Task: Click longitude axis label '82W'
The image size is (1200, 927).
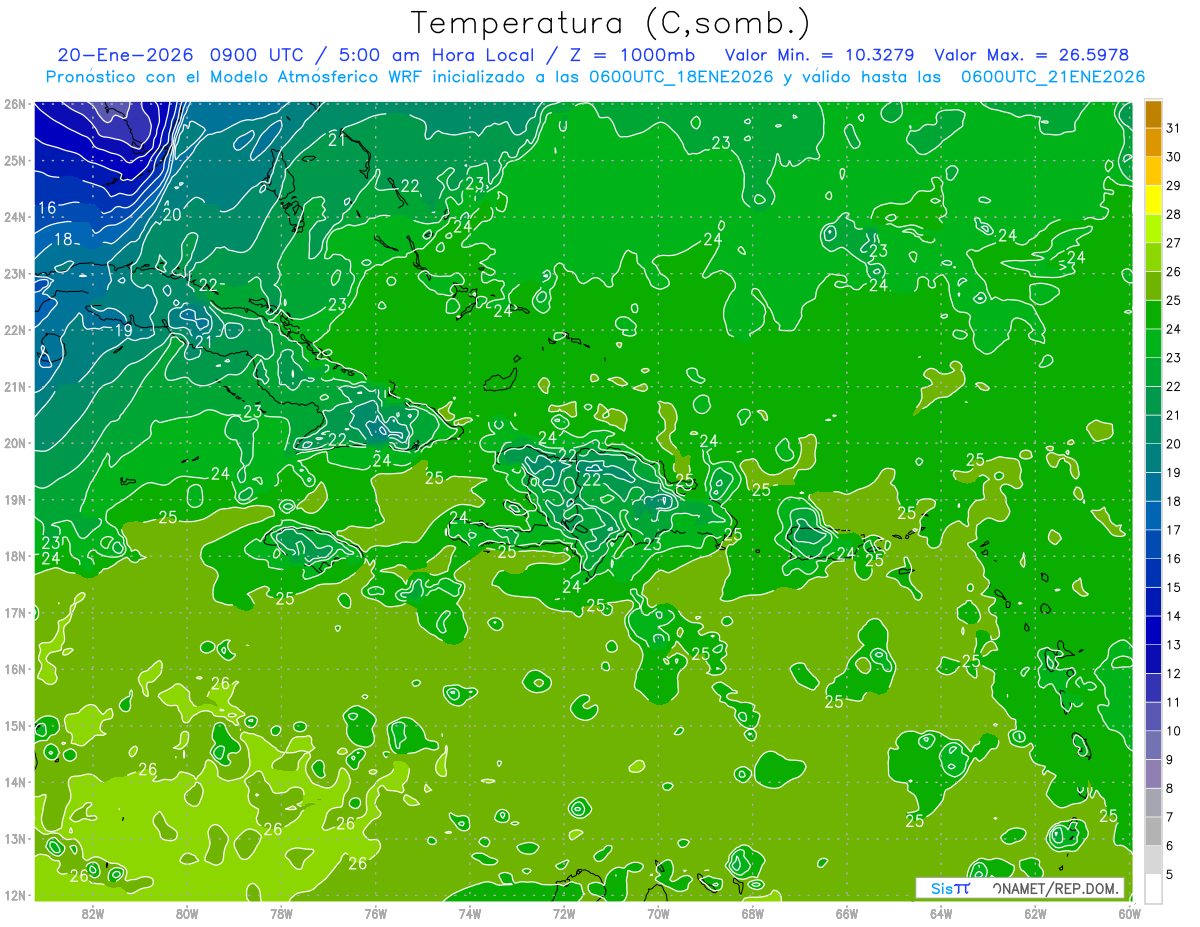Action: 93,913
